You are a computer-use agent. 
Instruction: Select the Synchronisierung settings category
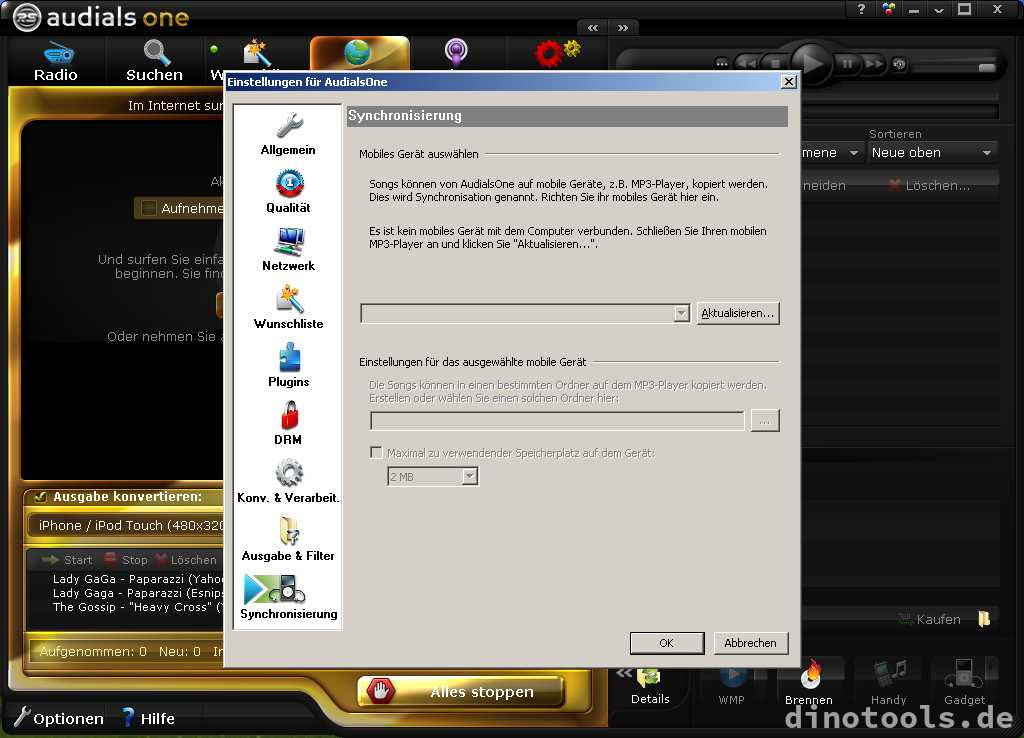click(288, 597)
